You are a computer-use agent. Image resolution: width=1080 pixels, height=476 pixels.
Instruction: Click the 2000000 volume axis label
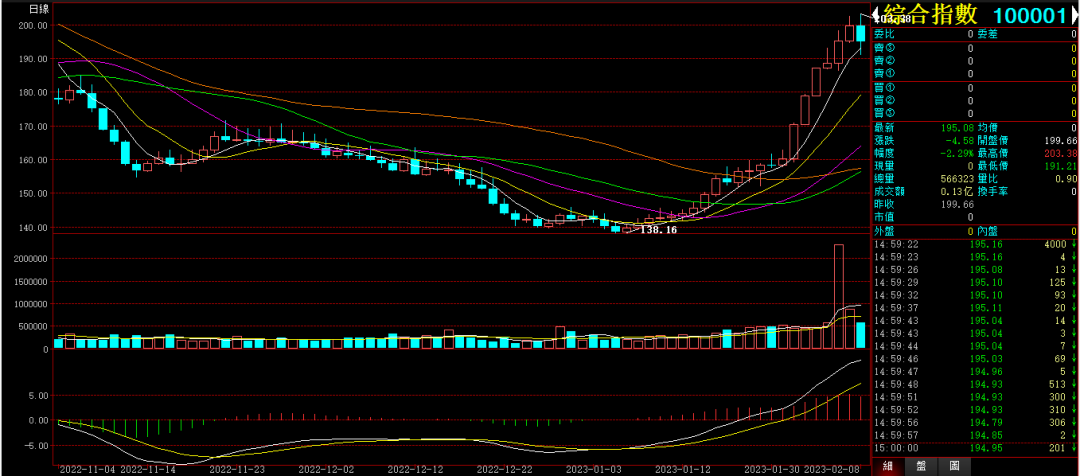click(x=27, y=259)
